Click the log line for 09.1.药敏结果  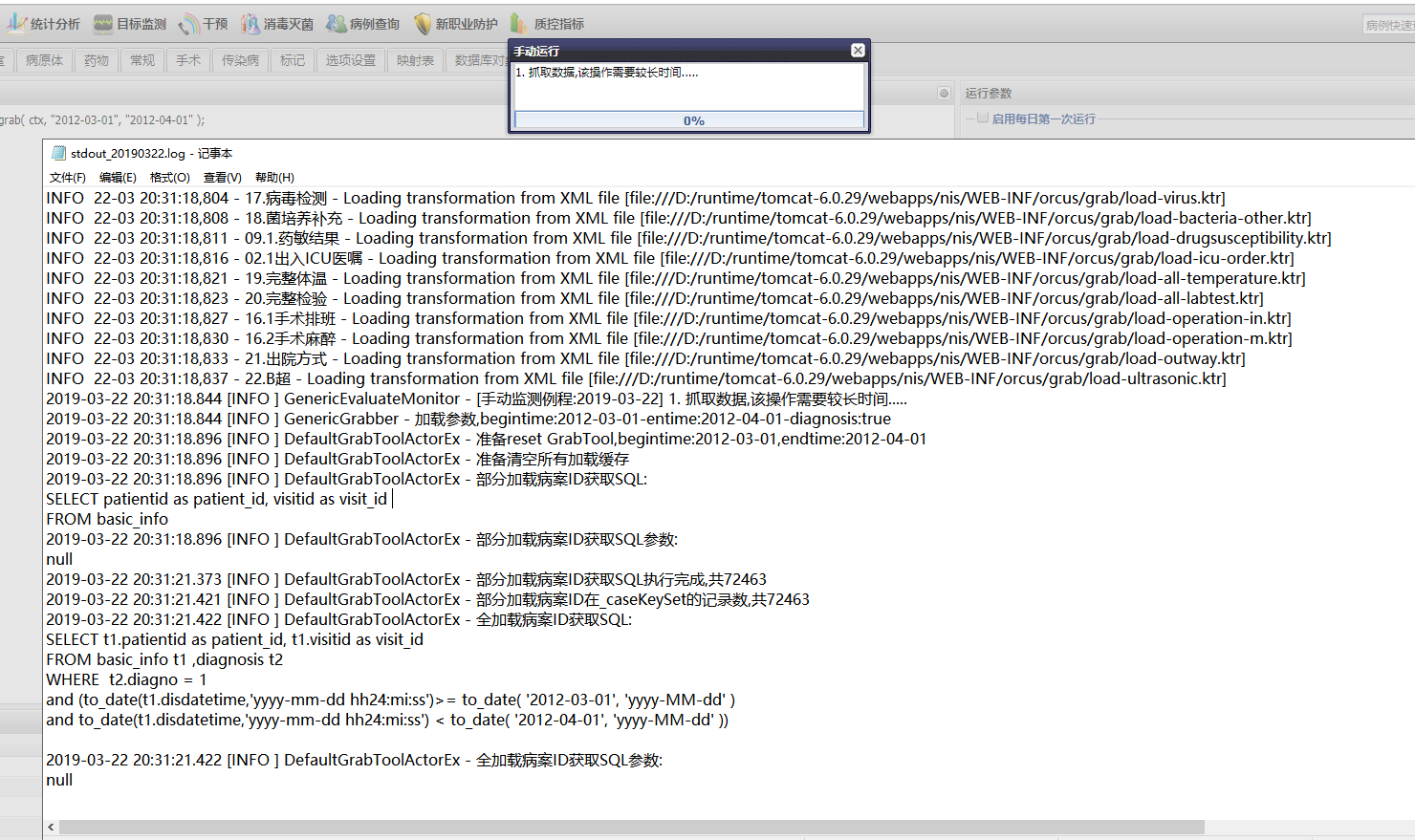pyautogui.click(x=688, y=238)
